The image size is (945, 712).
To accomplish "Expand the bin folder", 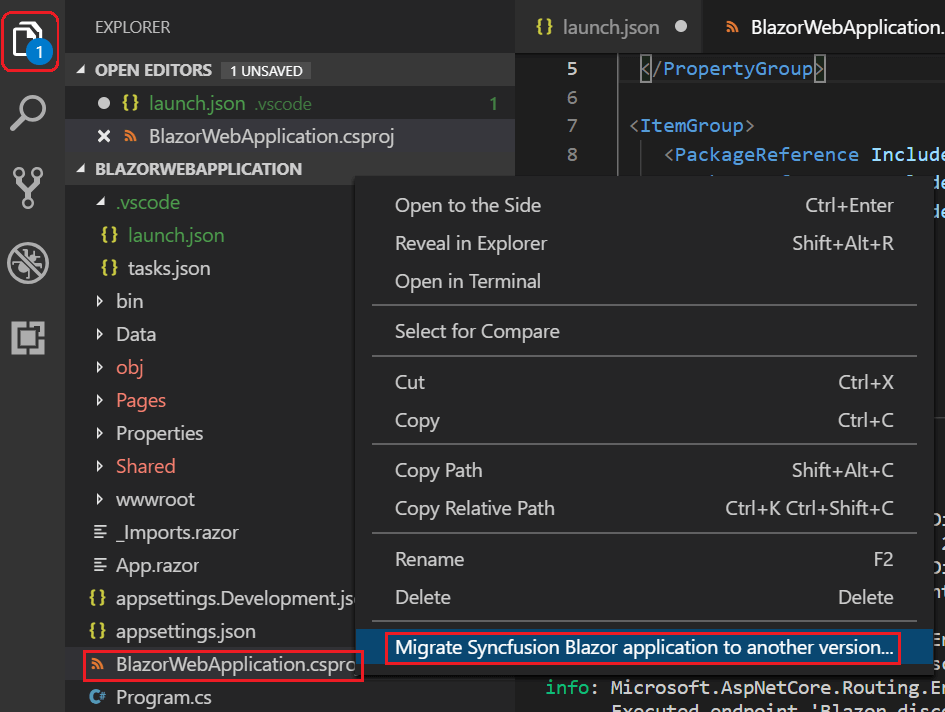I will (x=100, y=301).
